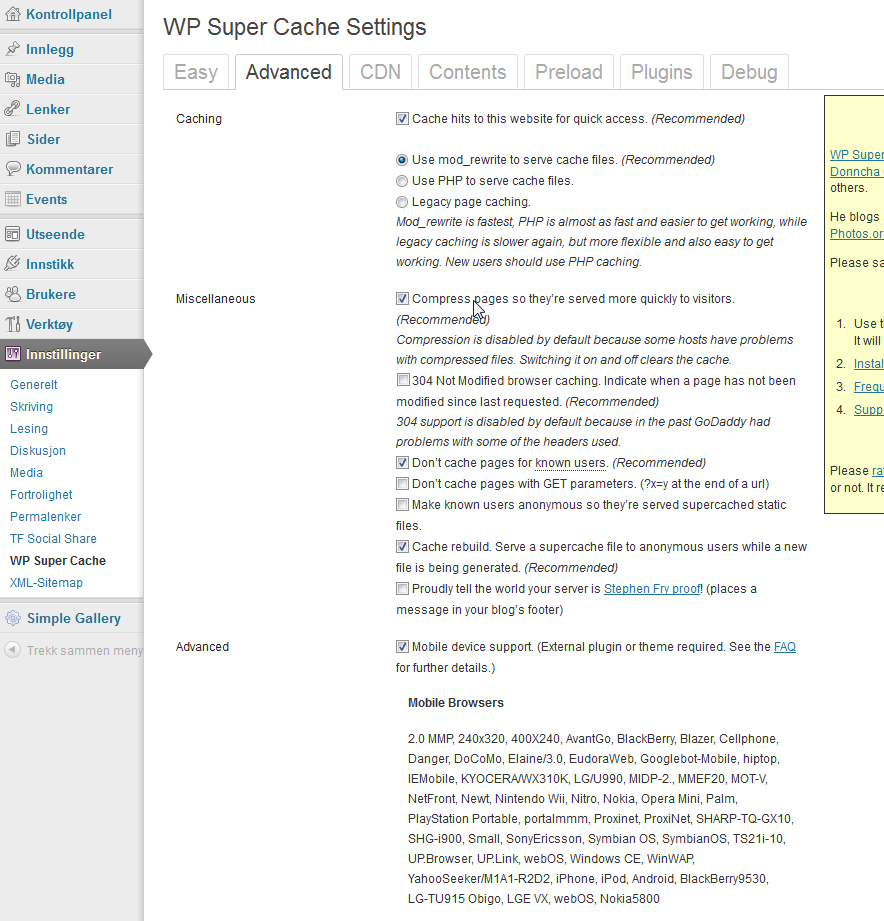Toggle Mobile device support checkbox

click(402, 647)
